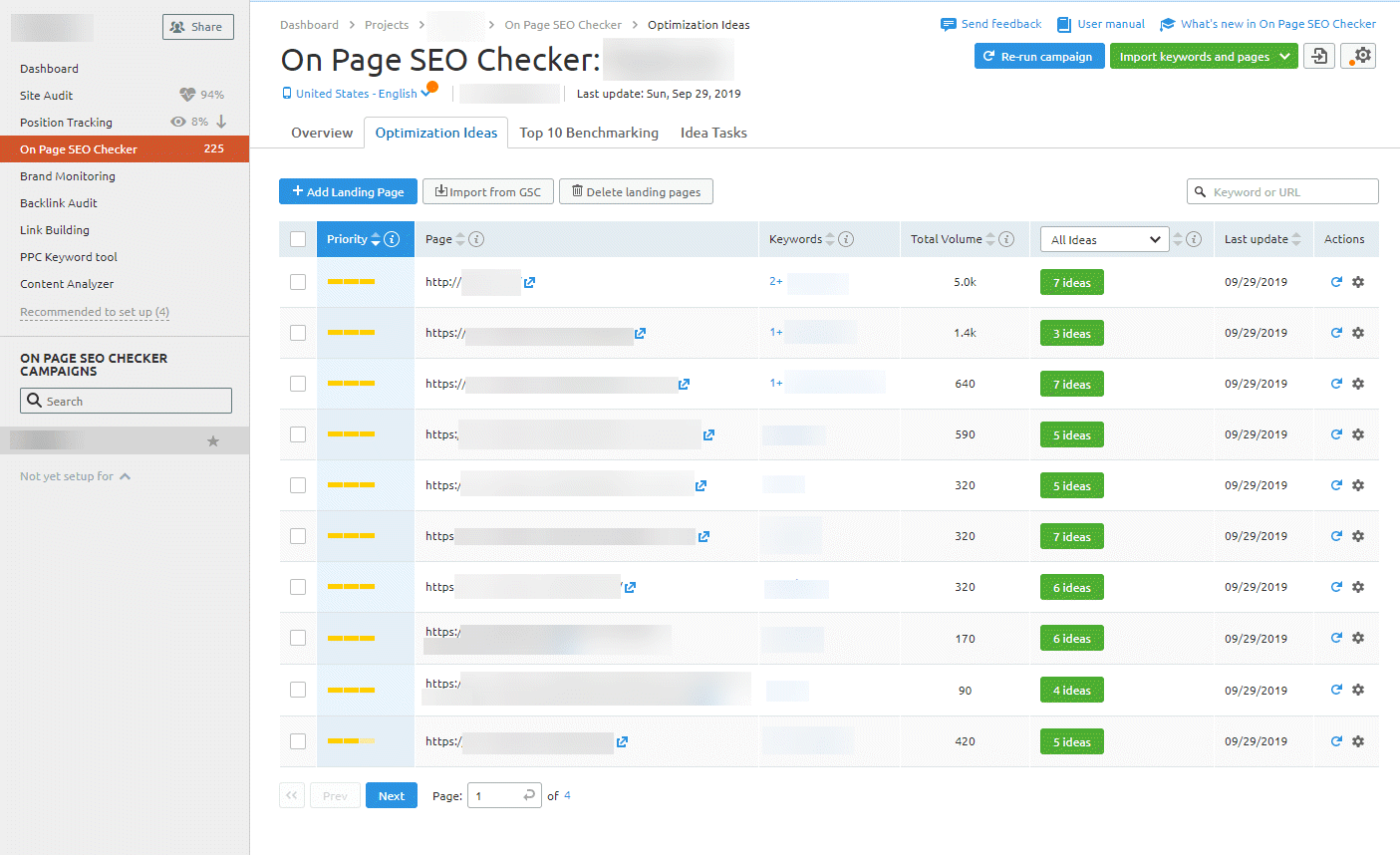
Task: Open the Overview tab
Action: tap(321, 132)
